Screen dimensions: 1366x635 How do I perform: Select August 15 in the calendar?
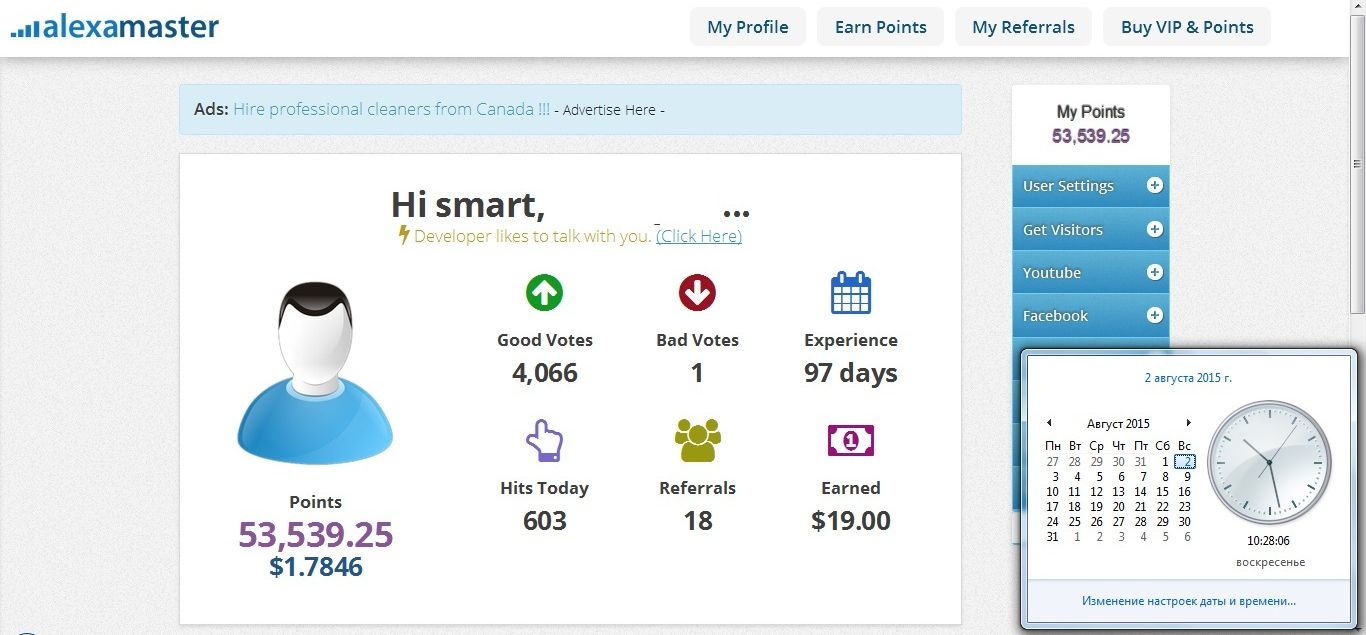pos(1162,492)
